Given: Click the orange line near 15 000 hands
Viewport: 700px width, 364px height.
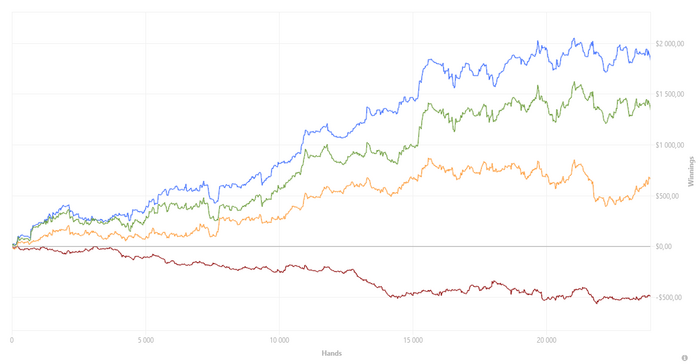Looking at the screenshot, I should point(413,178).
